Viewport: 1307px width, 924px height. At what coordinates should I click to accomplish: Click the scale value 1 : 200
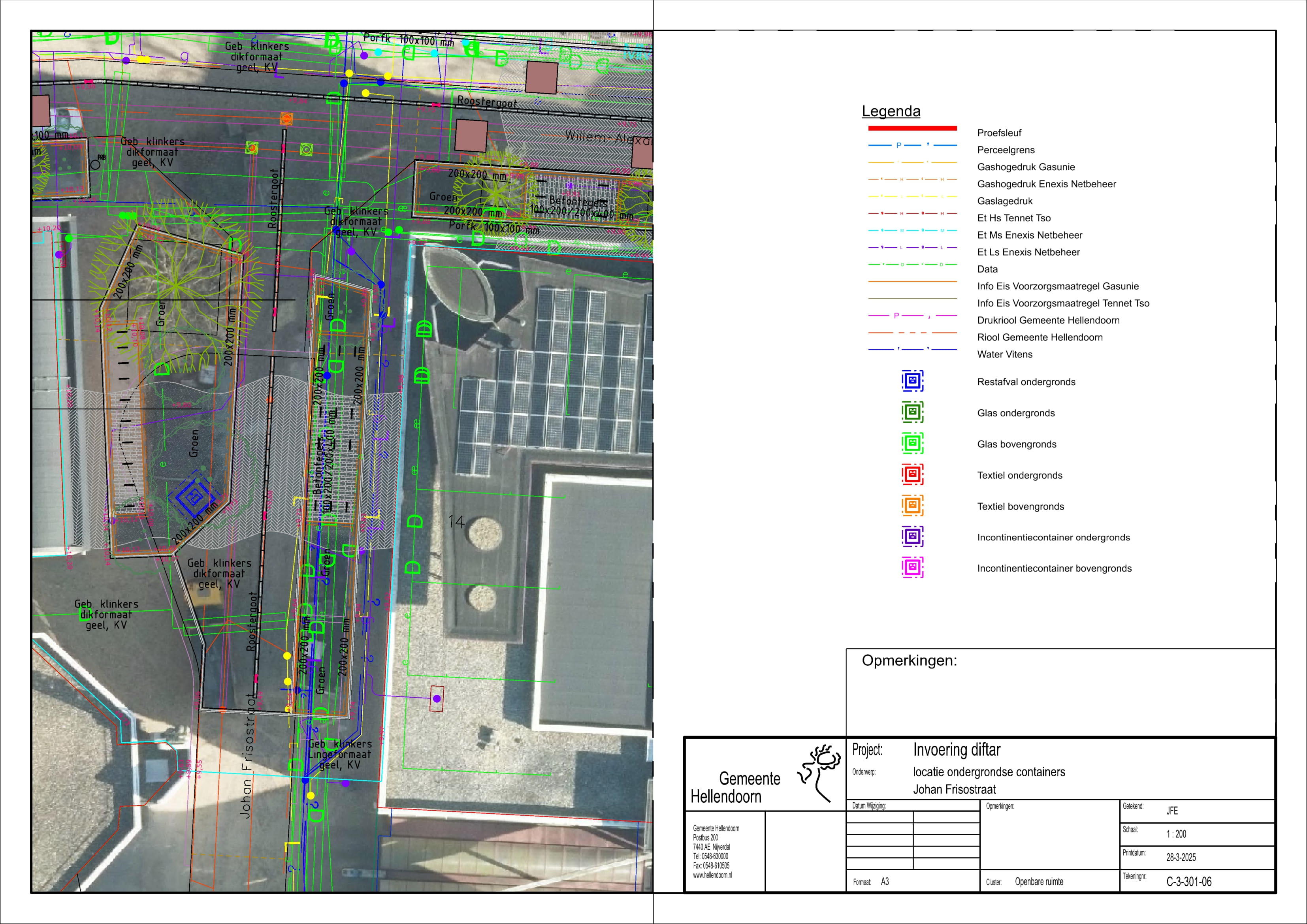click(x=1176, y=834)
